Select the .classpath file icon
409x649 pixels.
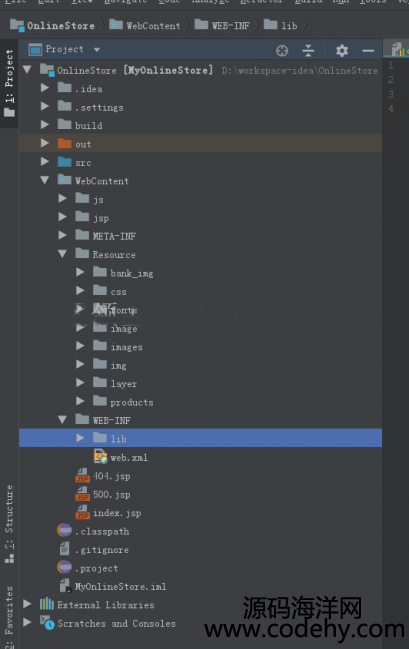pos(64,531)
